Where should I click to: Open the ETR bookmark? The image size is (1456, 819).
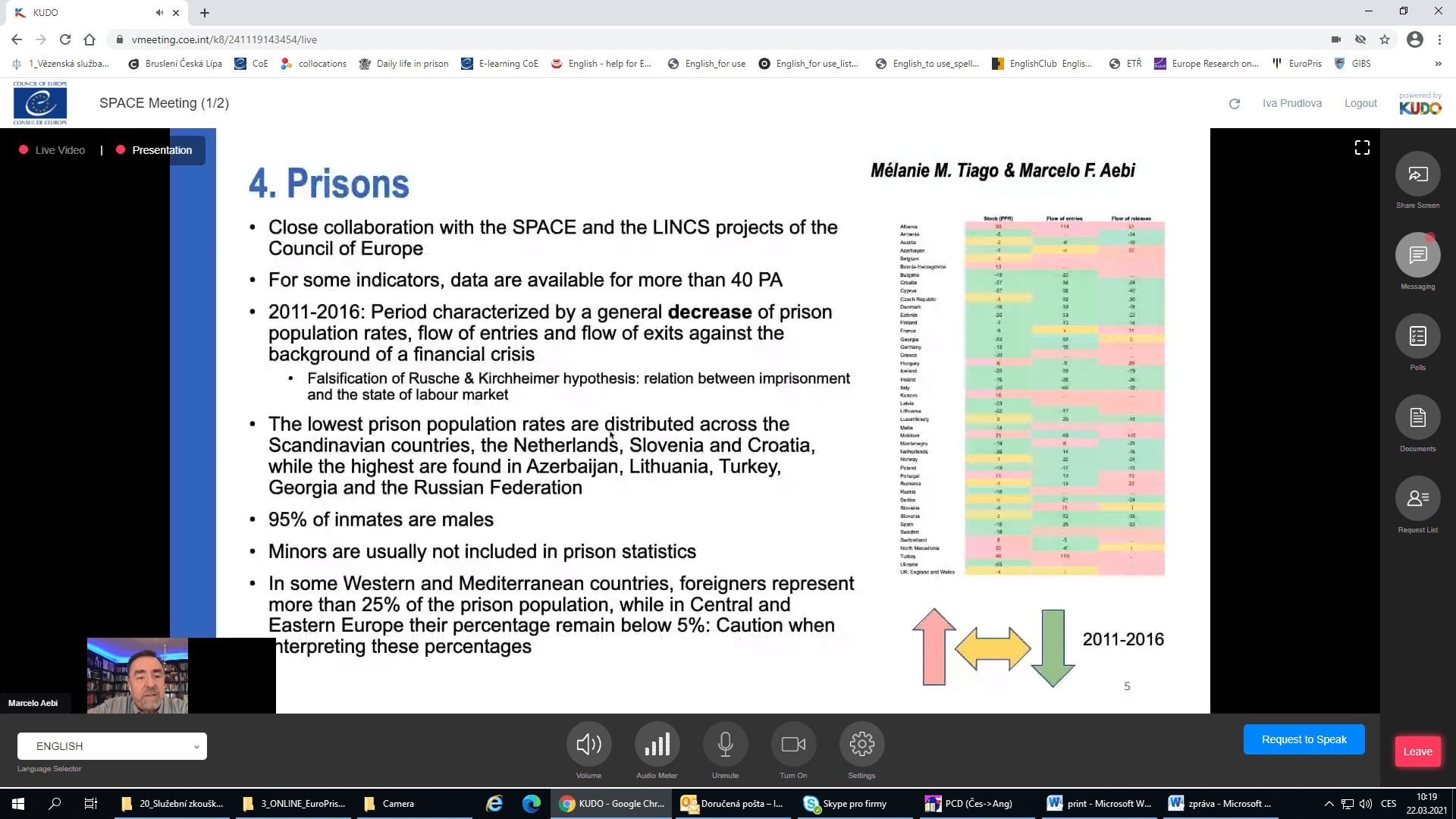click(1125, 64)
